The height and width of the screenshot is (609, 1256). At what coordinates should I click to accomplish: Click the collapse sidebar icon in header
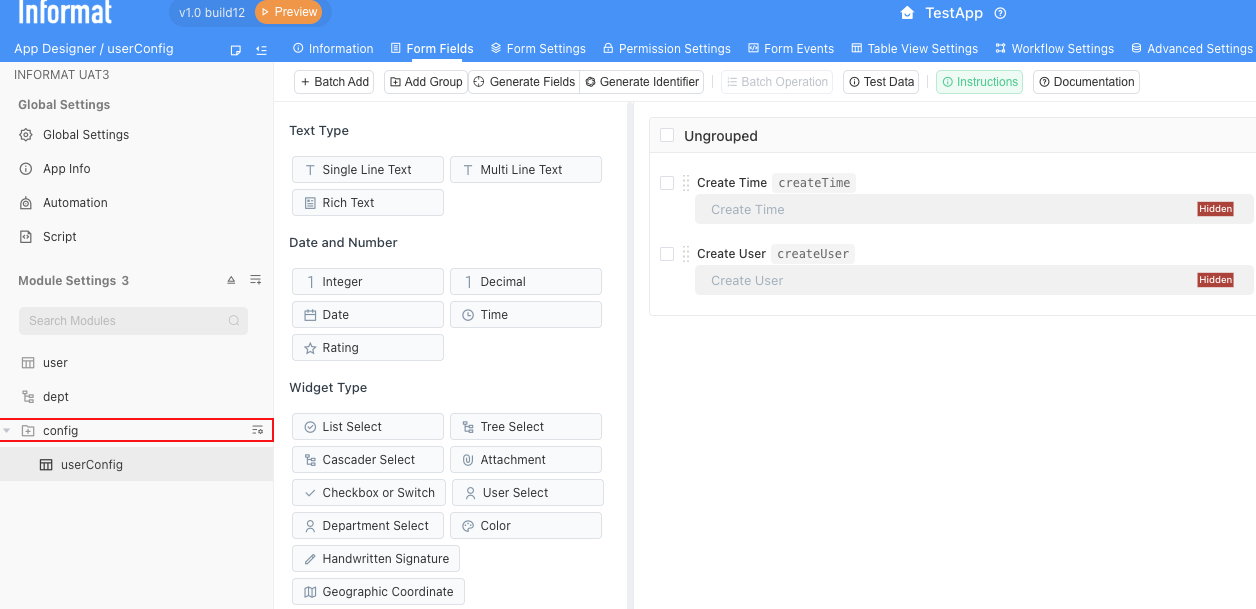tap(261, 49)
